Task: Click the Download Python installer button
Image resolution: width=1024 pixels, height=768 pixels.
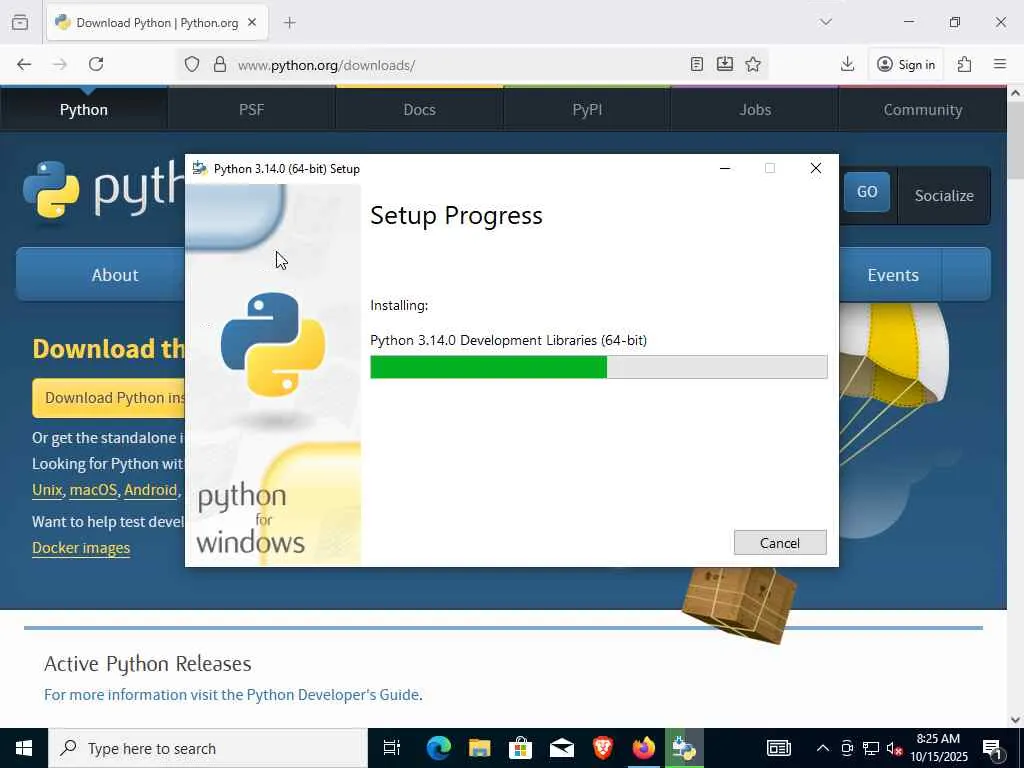Action: (110, 398)
